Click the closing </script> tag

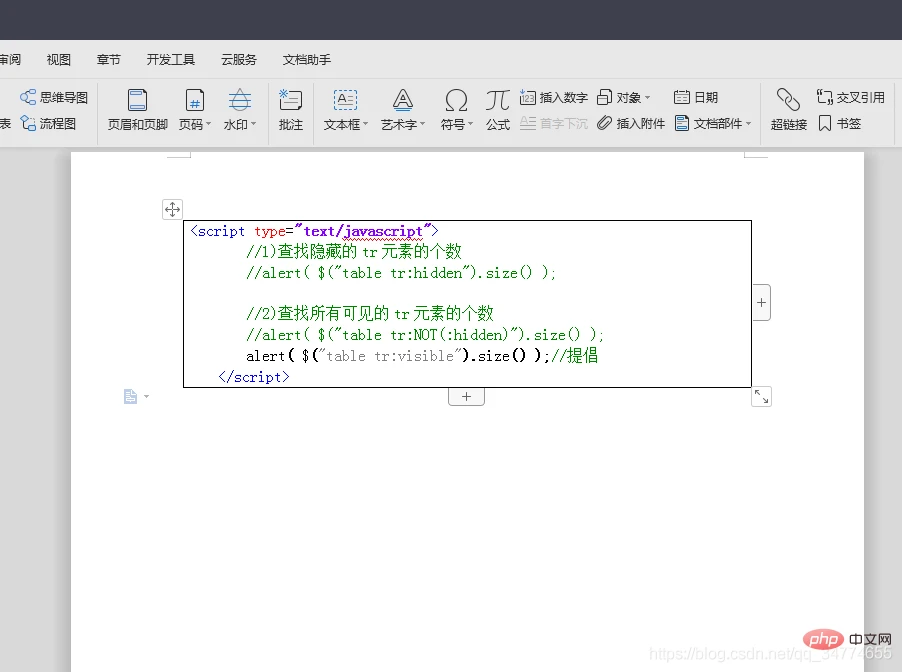coord(254,377)
